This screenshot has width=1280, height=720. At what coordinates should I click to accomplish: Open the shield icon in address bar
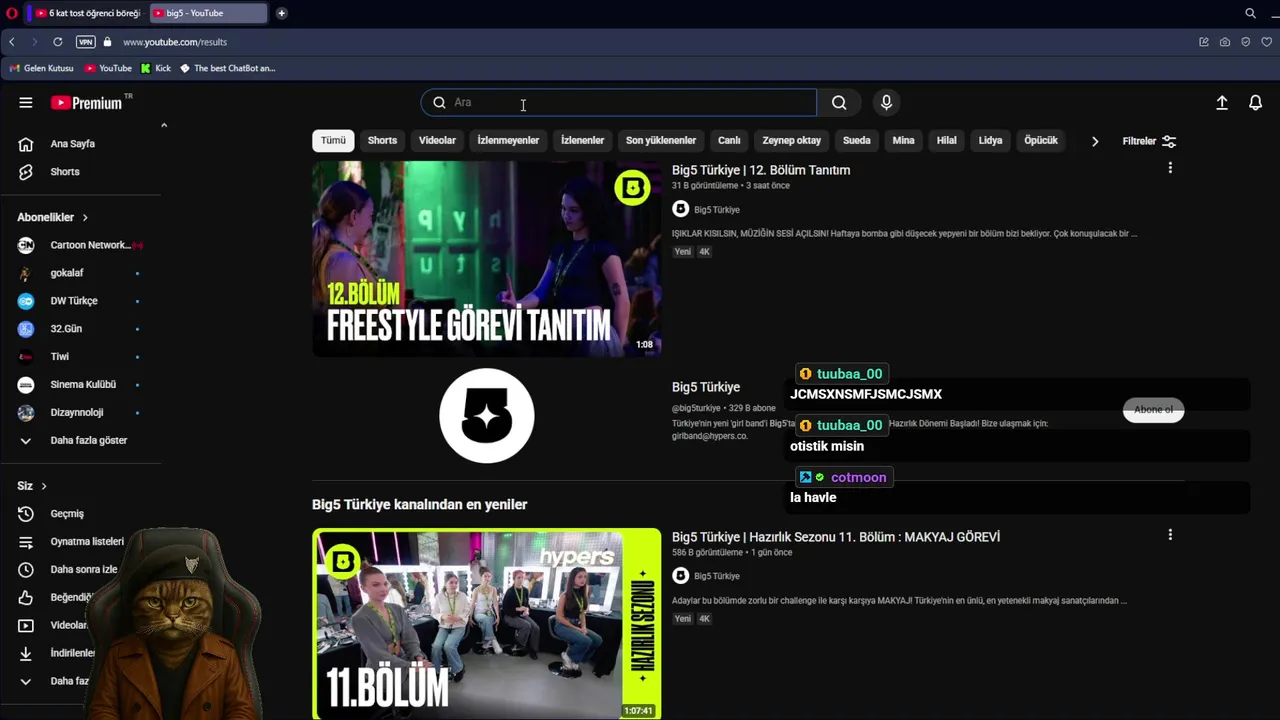(1245, 42)
